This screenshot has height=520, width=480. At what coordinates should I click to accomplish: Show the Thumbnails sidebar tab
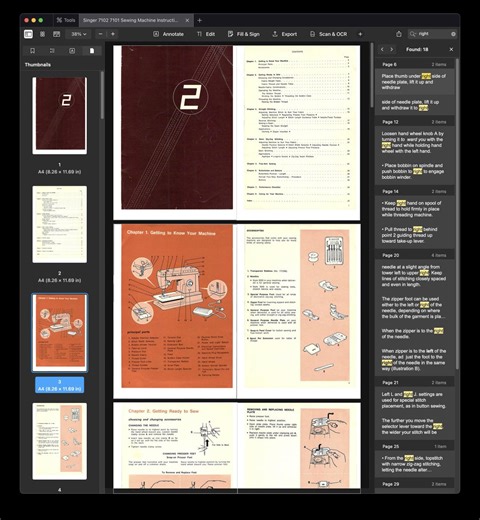point(92,51)
